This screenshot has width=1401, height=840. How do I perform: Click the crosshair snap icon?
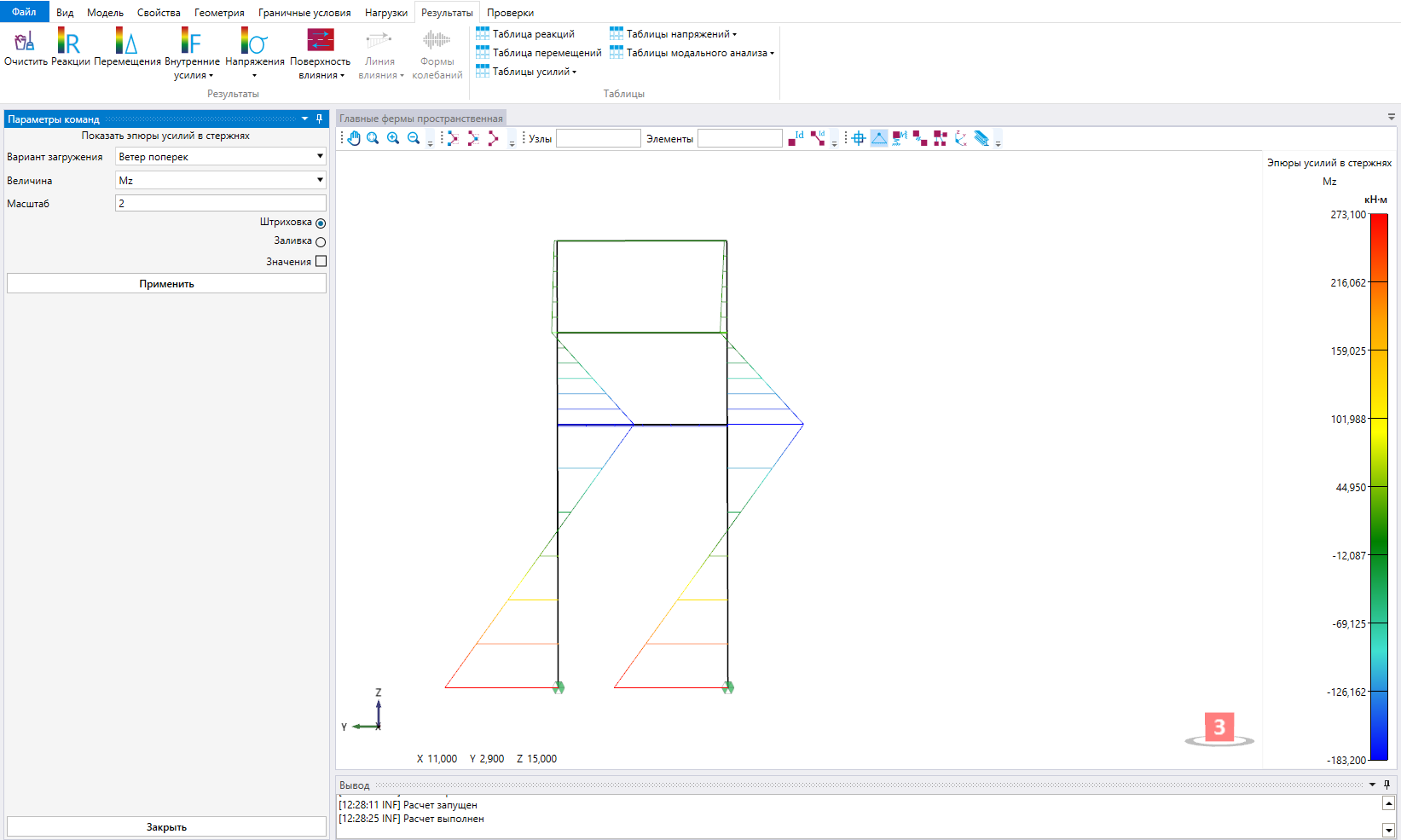click(859, 138)
